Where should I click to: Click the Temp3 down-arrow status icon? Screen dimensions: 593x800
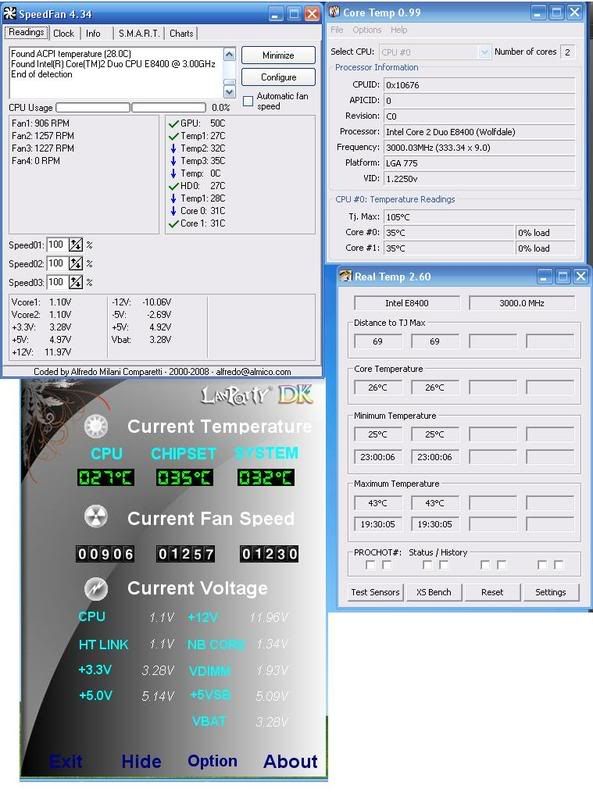click(174, 161)
